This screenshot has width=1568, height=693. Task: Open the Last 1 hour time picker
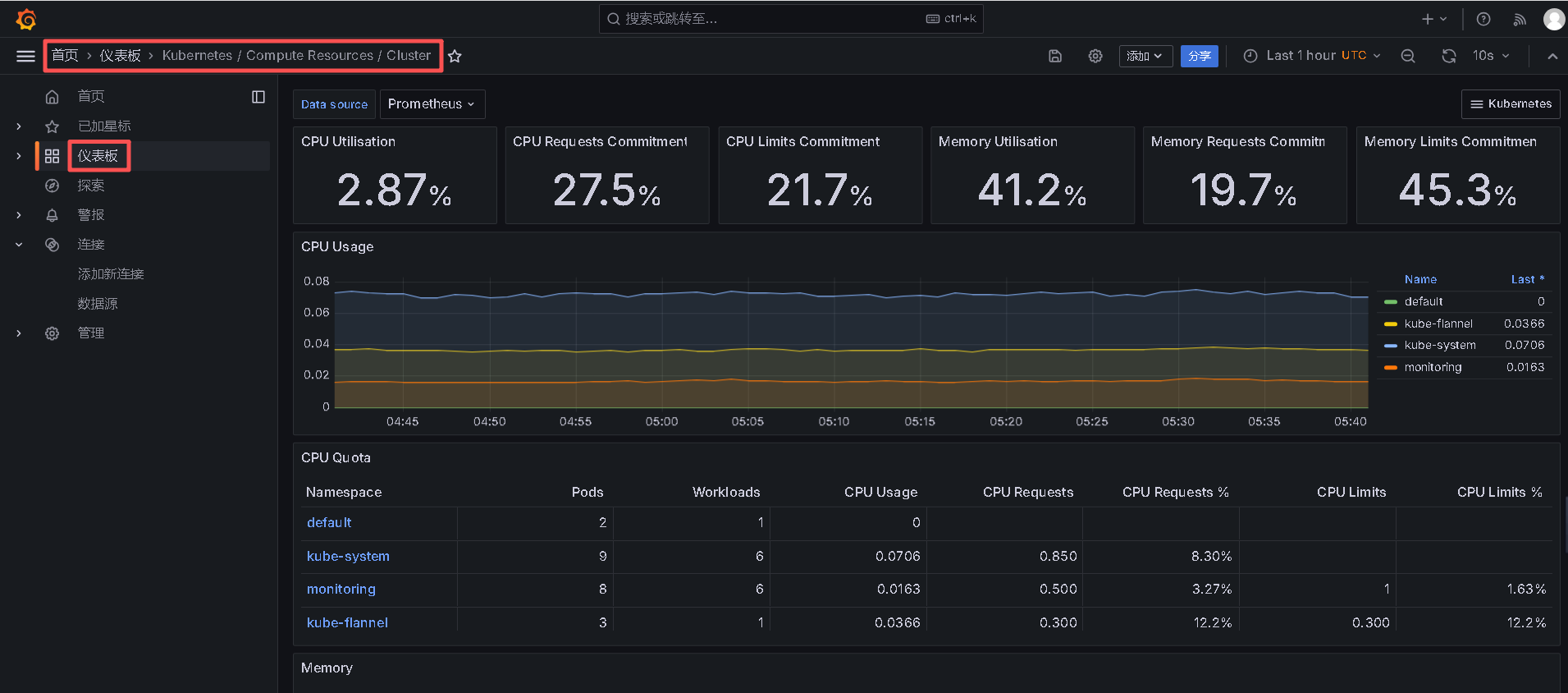1313,56
